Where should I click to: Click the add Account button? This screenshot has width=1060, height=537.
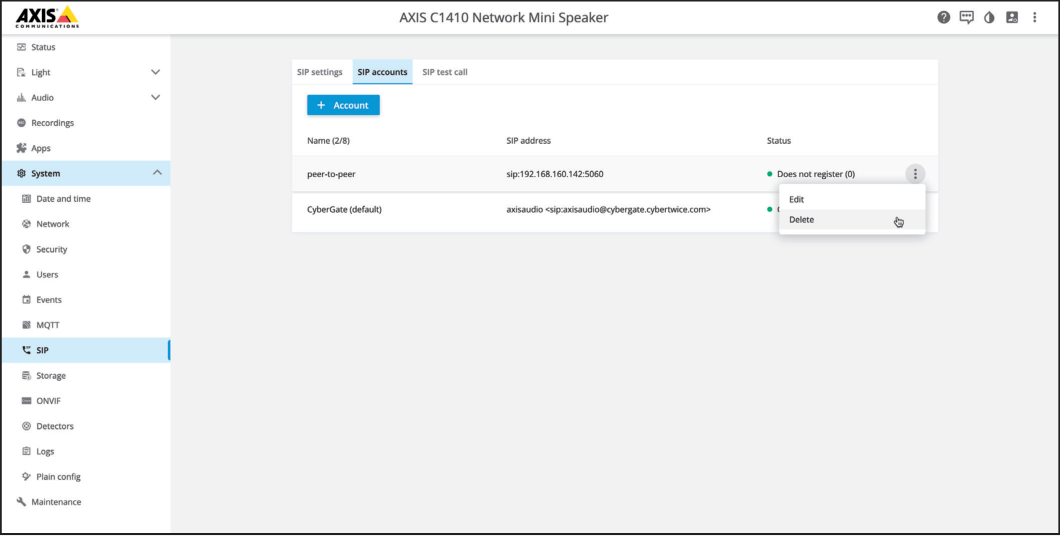point(343,105)
